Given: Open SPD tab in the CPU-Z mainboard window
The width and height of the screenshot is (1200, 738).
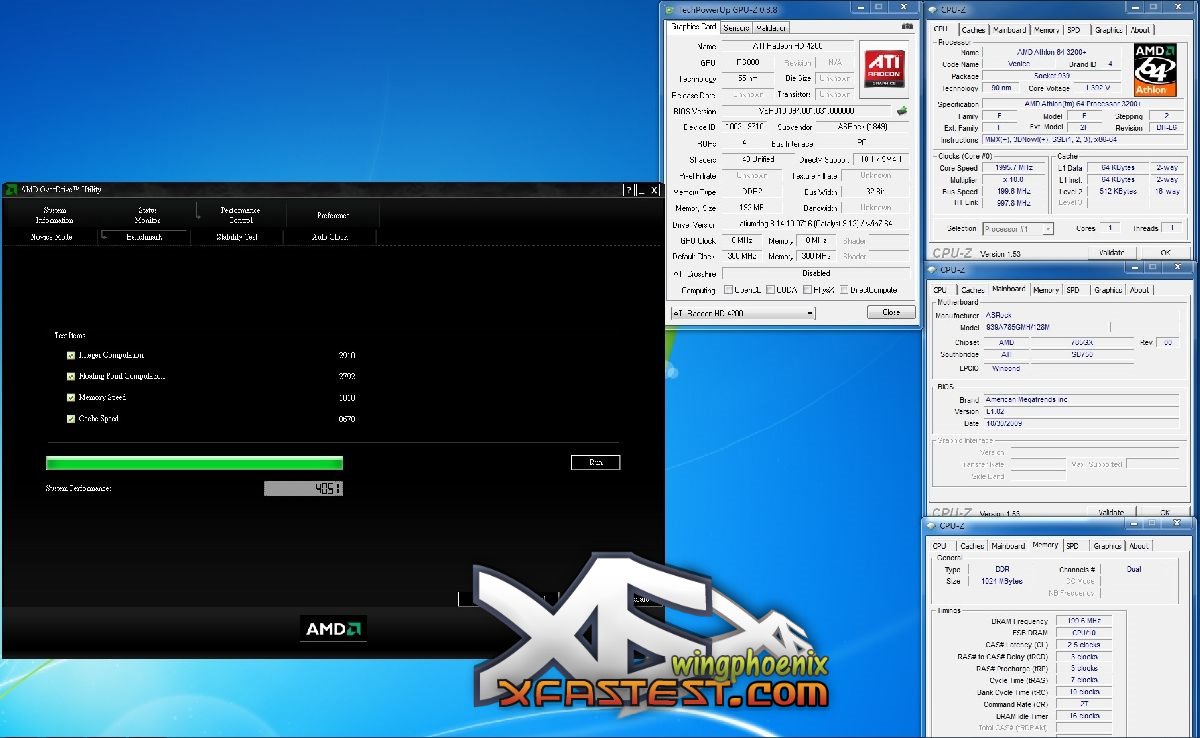Looking at the screenshot, I should (1073, 290).
